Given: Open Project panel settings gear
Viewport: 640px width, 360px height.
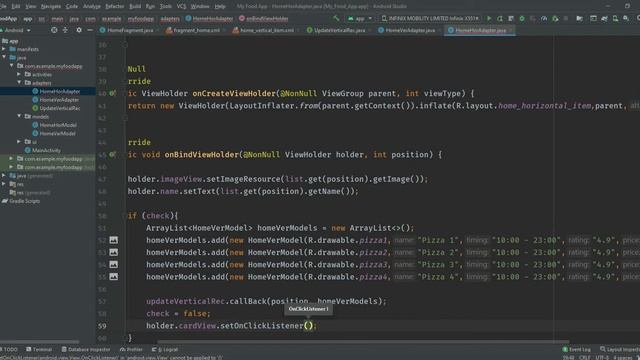Looking at the screenshot, I should (79, 30).
